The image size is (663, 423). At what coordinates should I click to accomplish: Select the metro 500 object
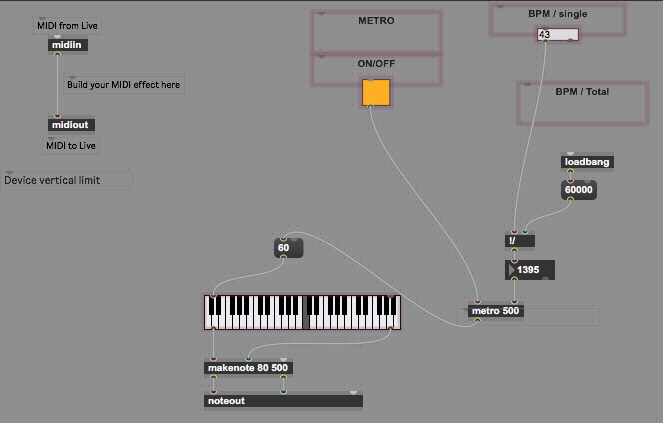pos(496,311)
